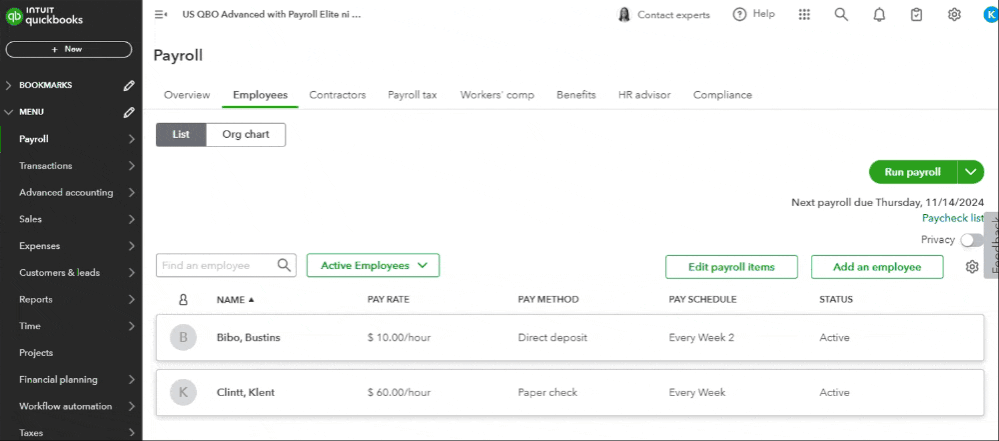Open employee list table settings gear

click(972, 267)
